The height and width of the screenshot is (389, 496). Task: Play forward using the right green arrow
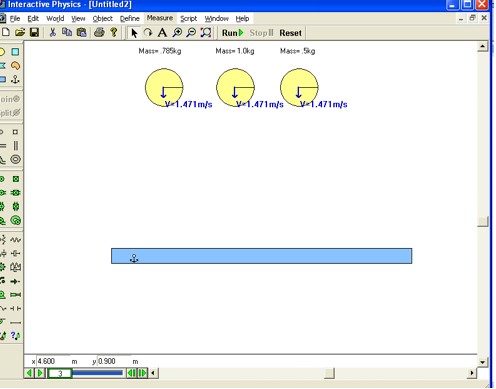point(40,373)
